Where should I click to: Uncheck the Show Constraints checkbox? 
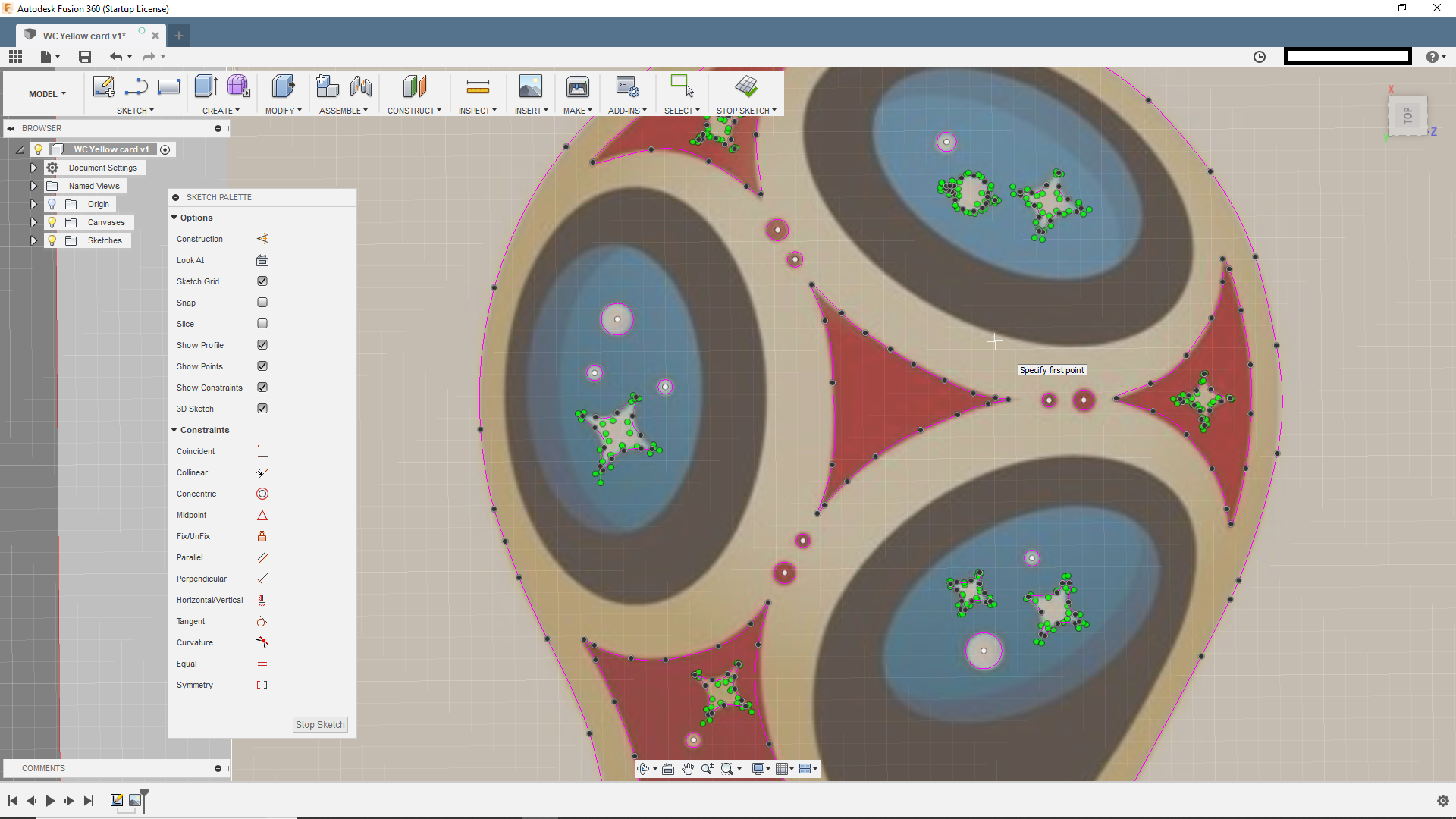[x=262, y=388]
